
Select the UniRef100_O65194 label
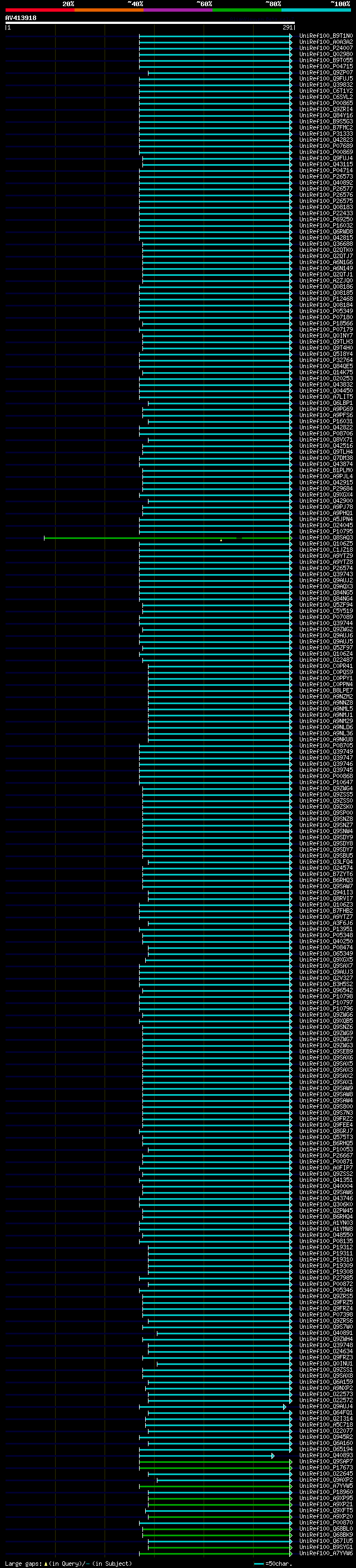point(326,1450)
